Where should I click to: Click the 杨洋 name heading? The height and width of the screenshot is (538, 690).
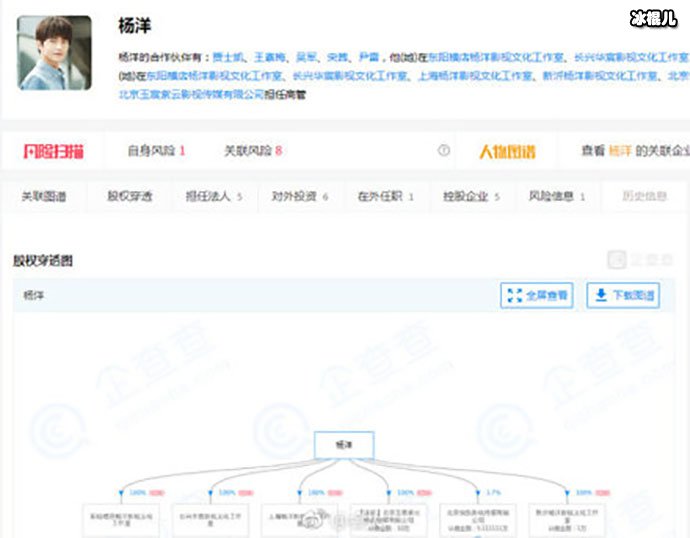pyautogui.click(x=135, y=26)
